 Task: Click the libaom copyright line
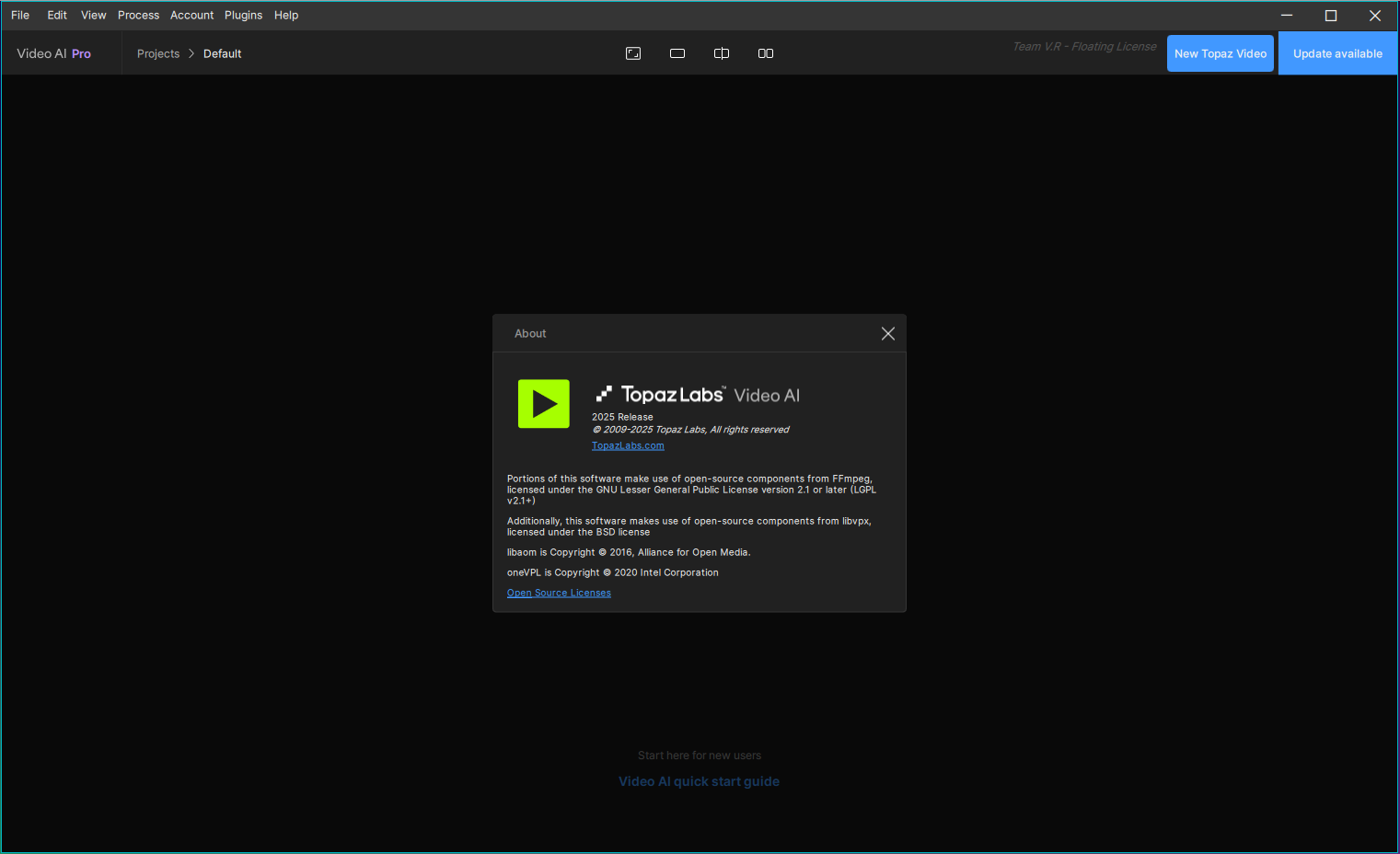[629, 552]
